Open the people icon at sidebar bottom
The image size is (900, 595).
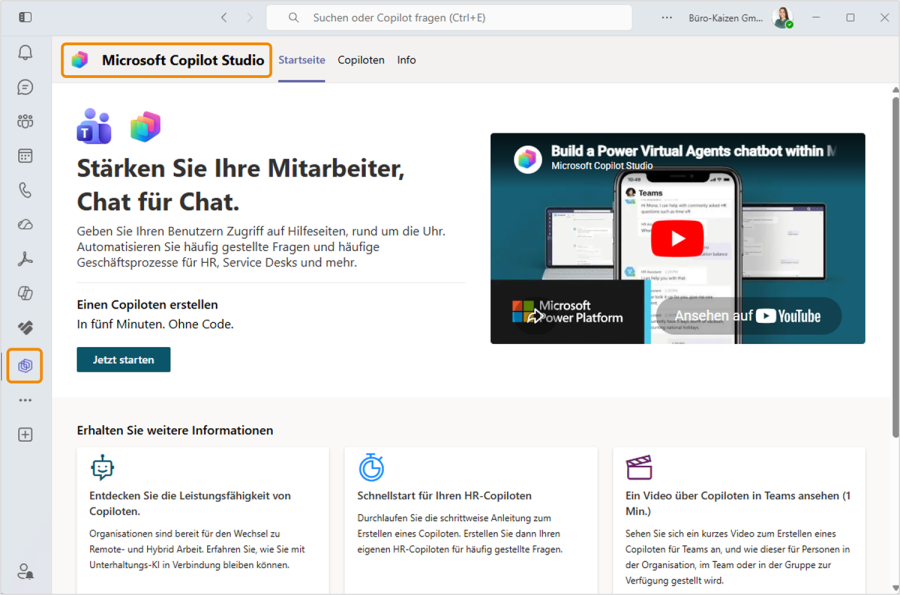point(25,571)
